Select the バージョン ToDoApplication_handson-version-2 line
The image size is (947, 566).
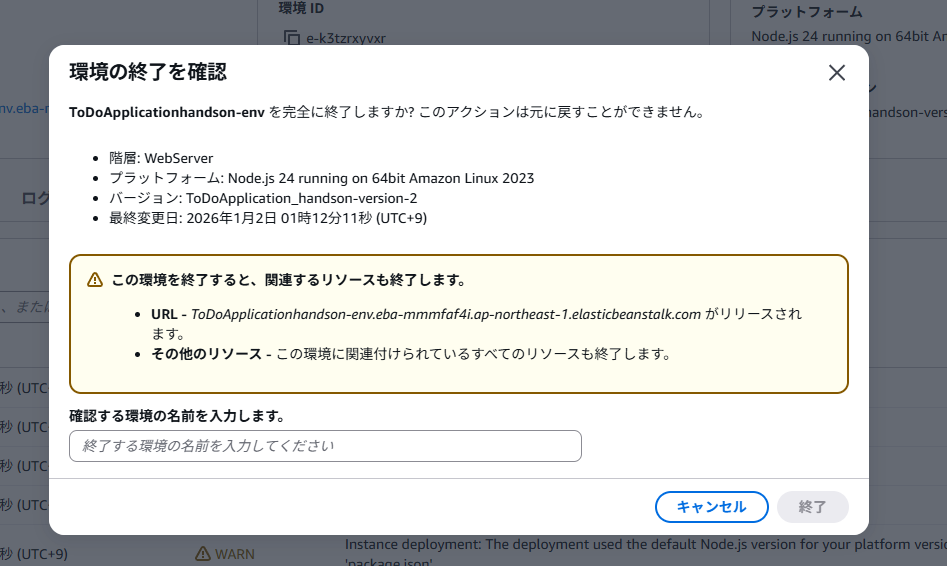click(263, 198)
